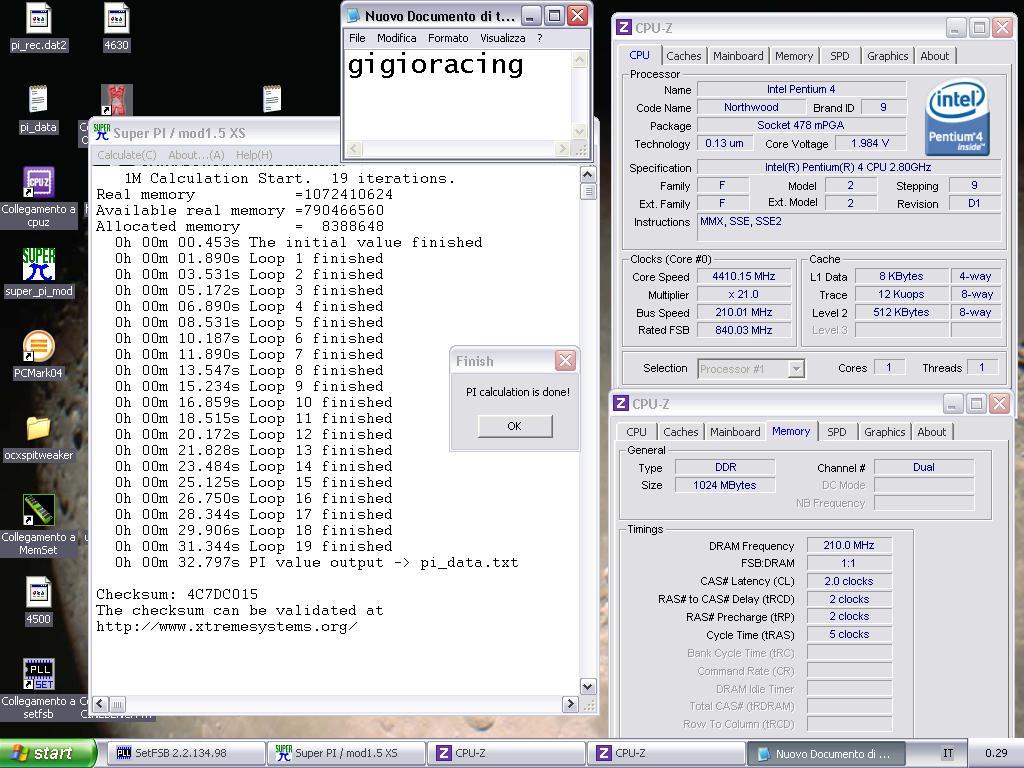This screenshot has height=768, width=1024.
Task: Open the IT language indicator
Action: [948, 753]
